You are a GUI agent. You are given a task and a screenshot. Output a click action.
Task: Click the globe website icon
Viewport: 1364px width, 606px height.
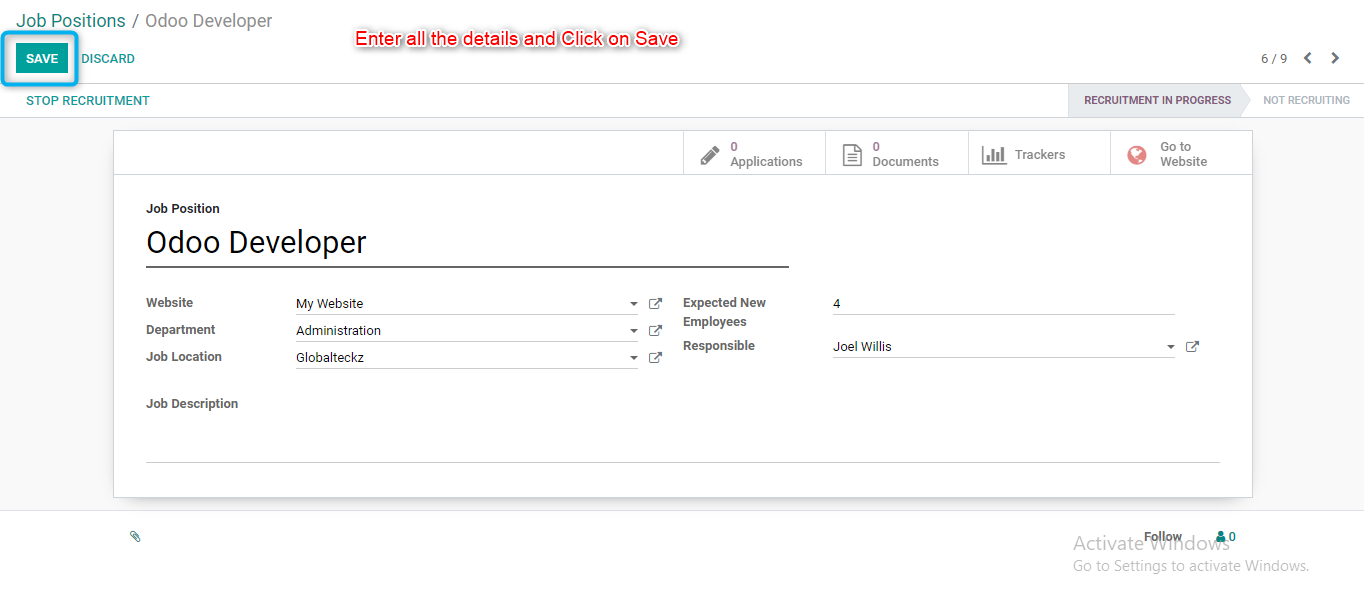1137,155
